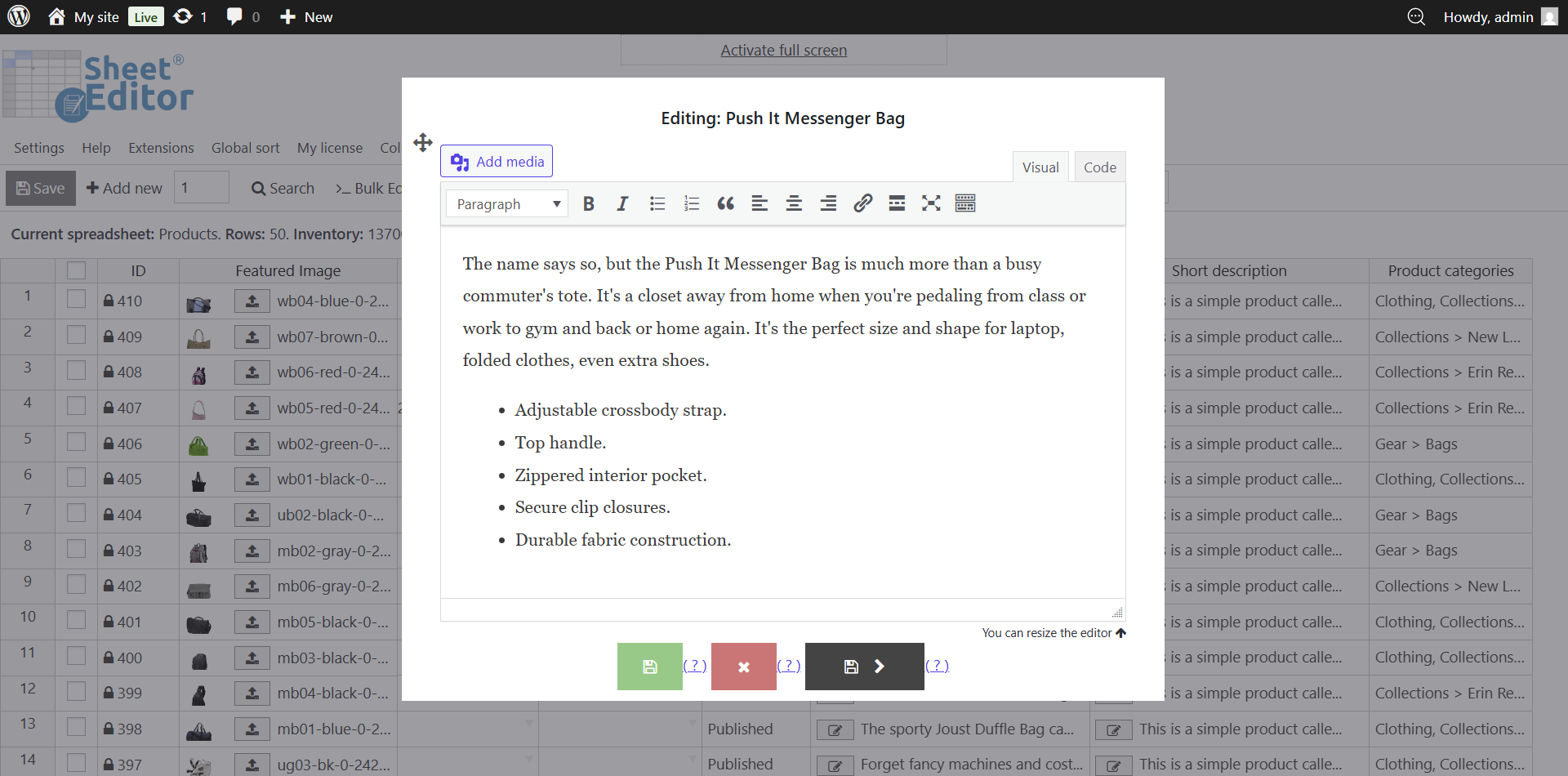Toggle the toolbar kitchen sink
The image size is (1568, 776).
point(965,203)
